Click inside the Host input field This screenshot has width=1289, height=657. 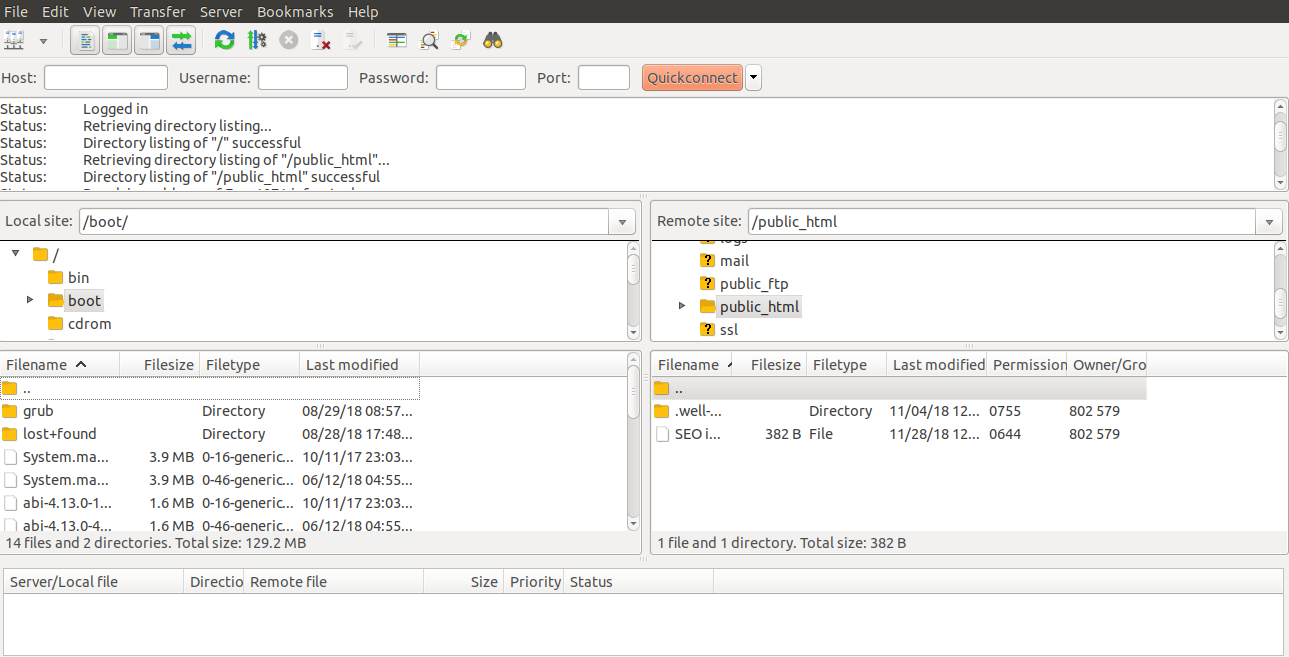click(x=105, y=77)
